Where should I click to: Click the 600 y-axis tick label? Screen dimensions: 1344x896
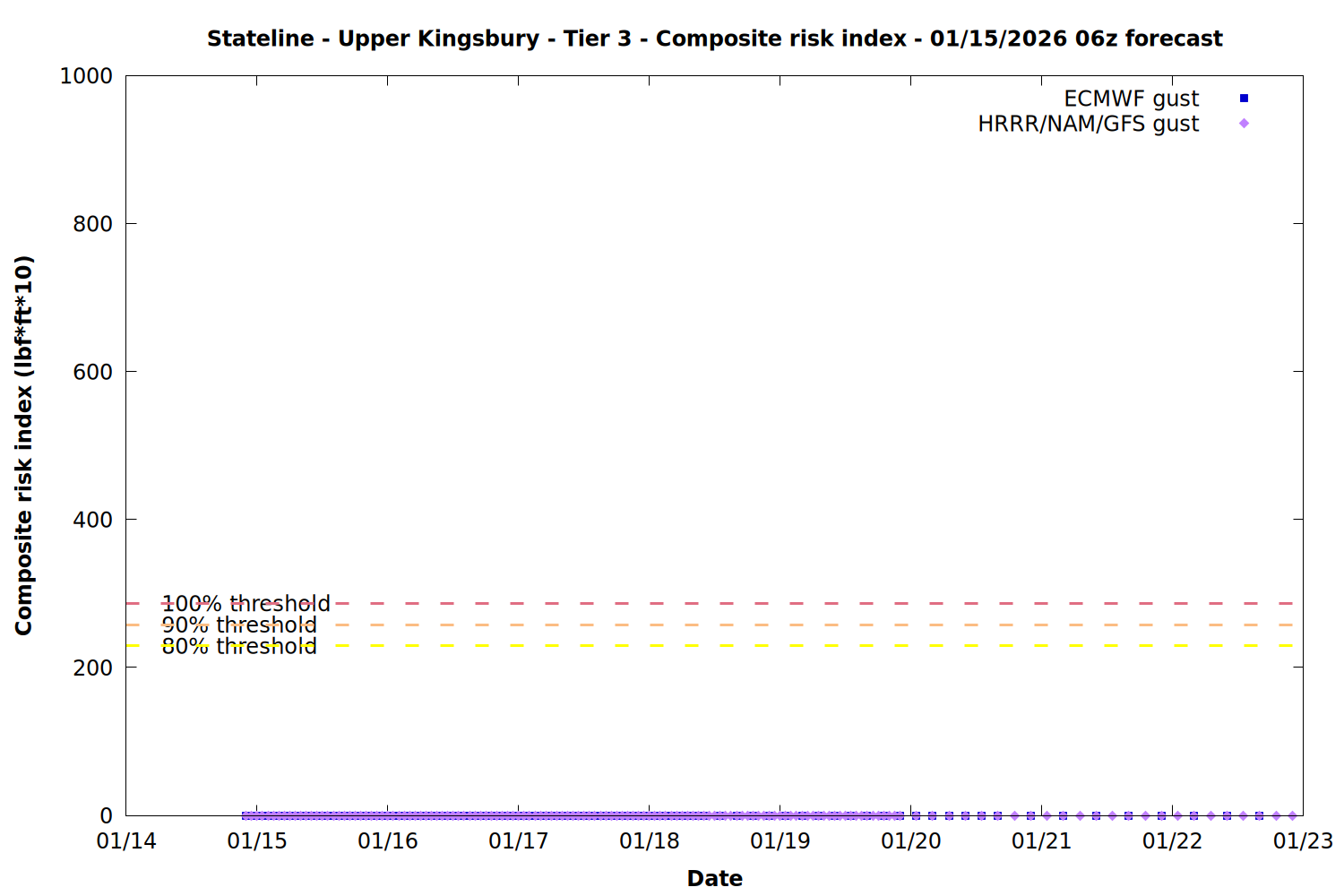(x=92, y=372)
